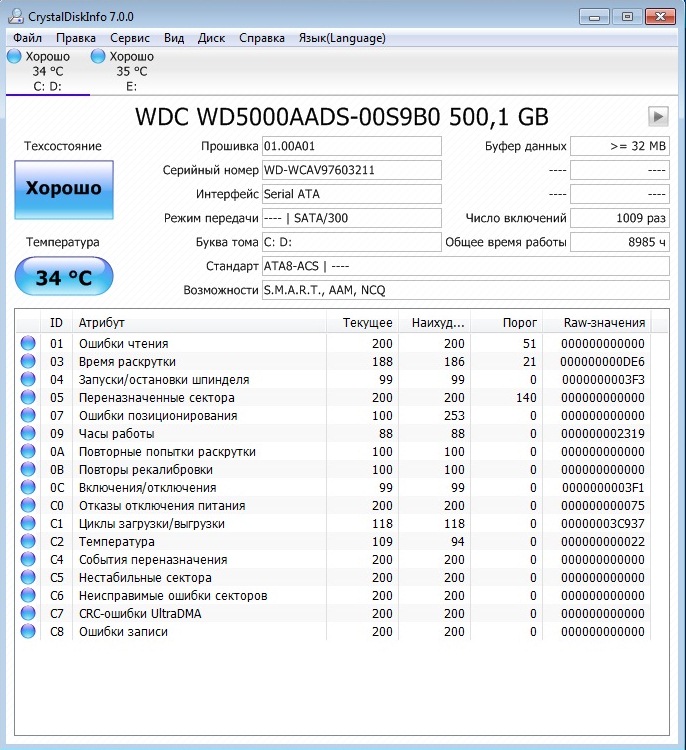Click status icon for Неисправимые ошибки секторов
Screen dimensions: 686x750
(28, 596)
